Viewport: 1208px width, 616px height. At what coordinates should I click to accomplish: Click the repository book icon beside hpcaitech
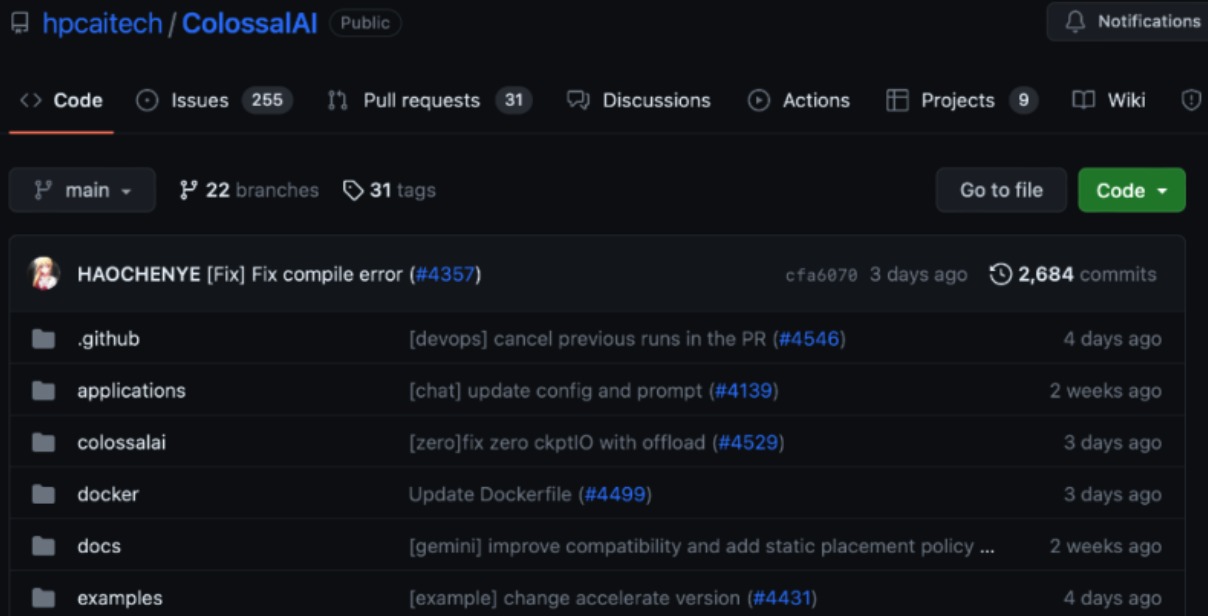click(20, 23)
